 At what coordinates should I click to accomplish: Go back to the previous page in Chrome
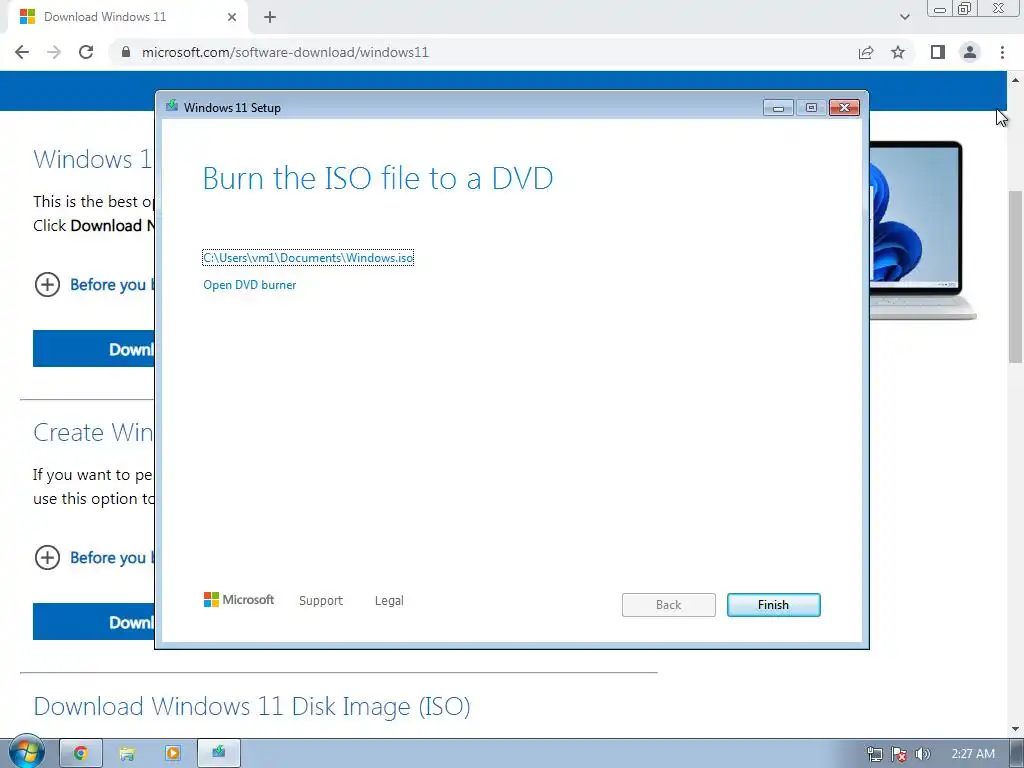pos(22,52)
